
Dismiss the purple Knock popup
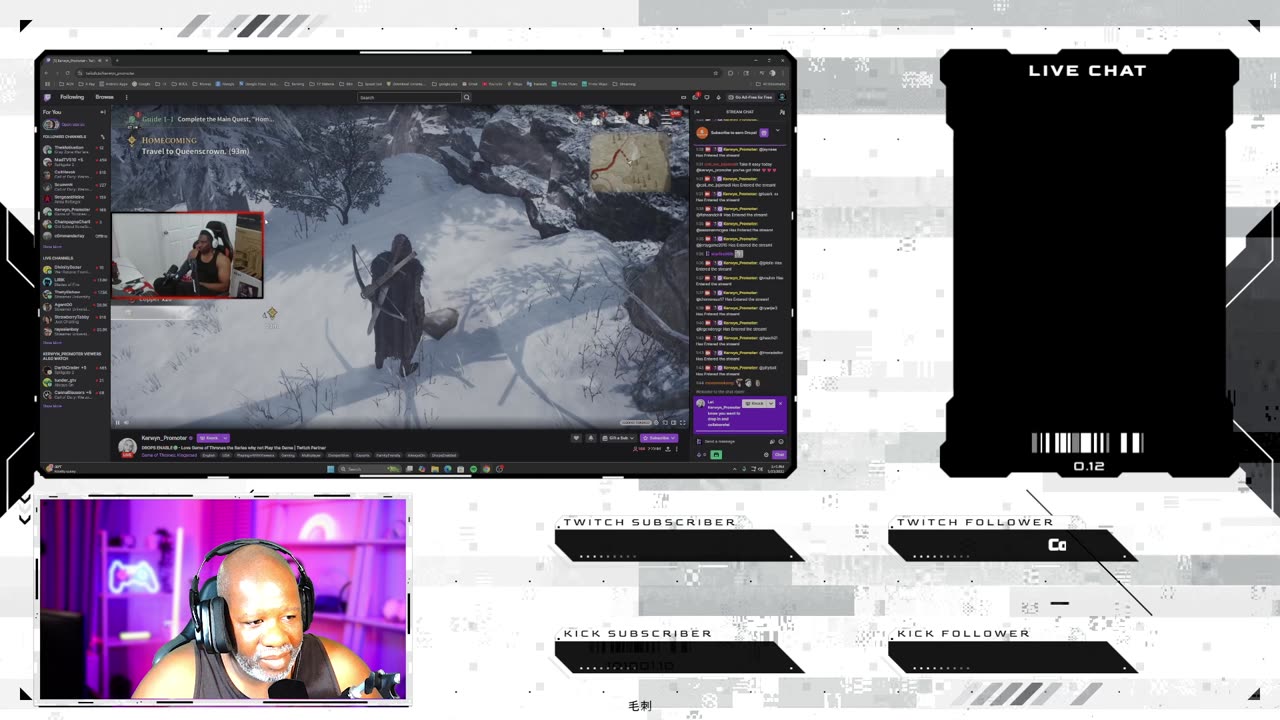(780, 403)
